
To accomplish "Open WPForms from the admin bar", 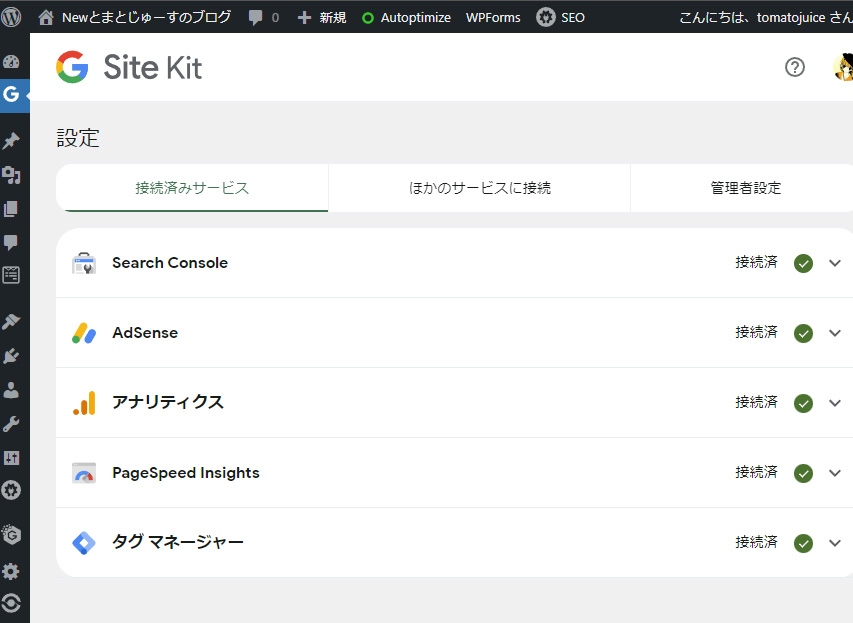I will (x=493, y=17).
